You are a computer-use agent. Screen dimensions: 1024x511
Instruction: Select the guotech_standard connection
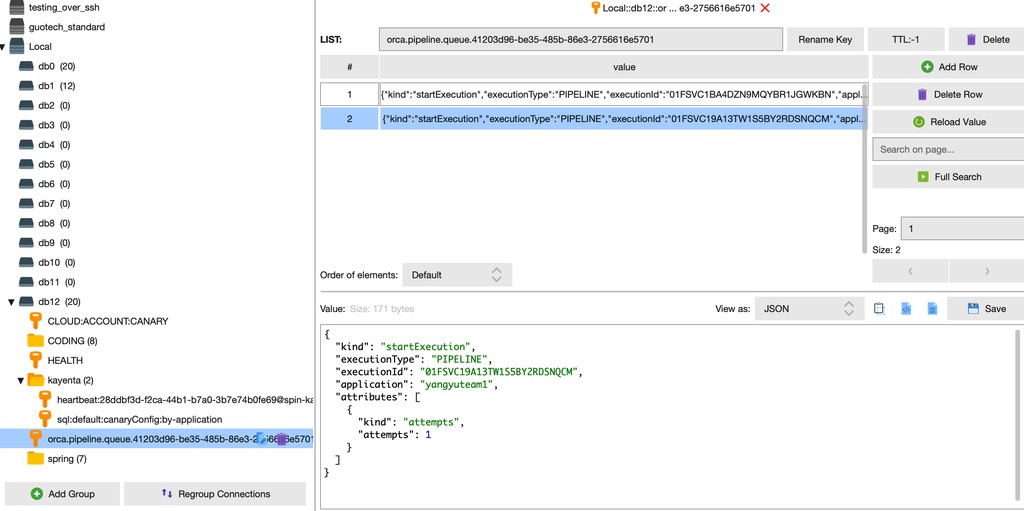point(66,27)
